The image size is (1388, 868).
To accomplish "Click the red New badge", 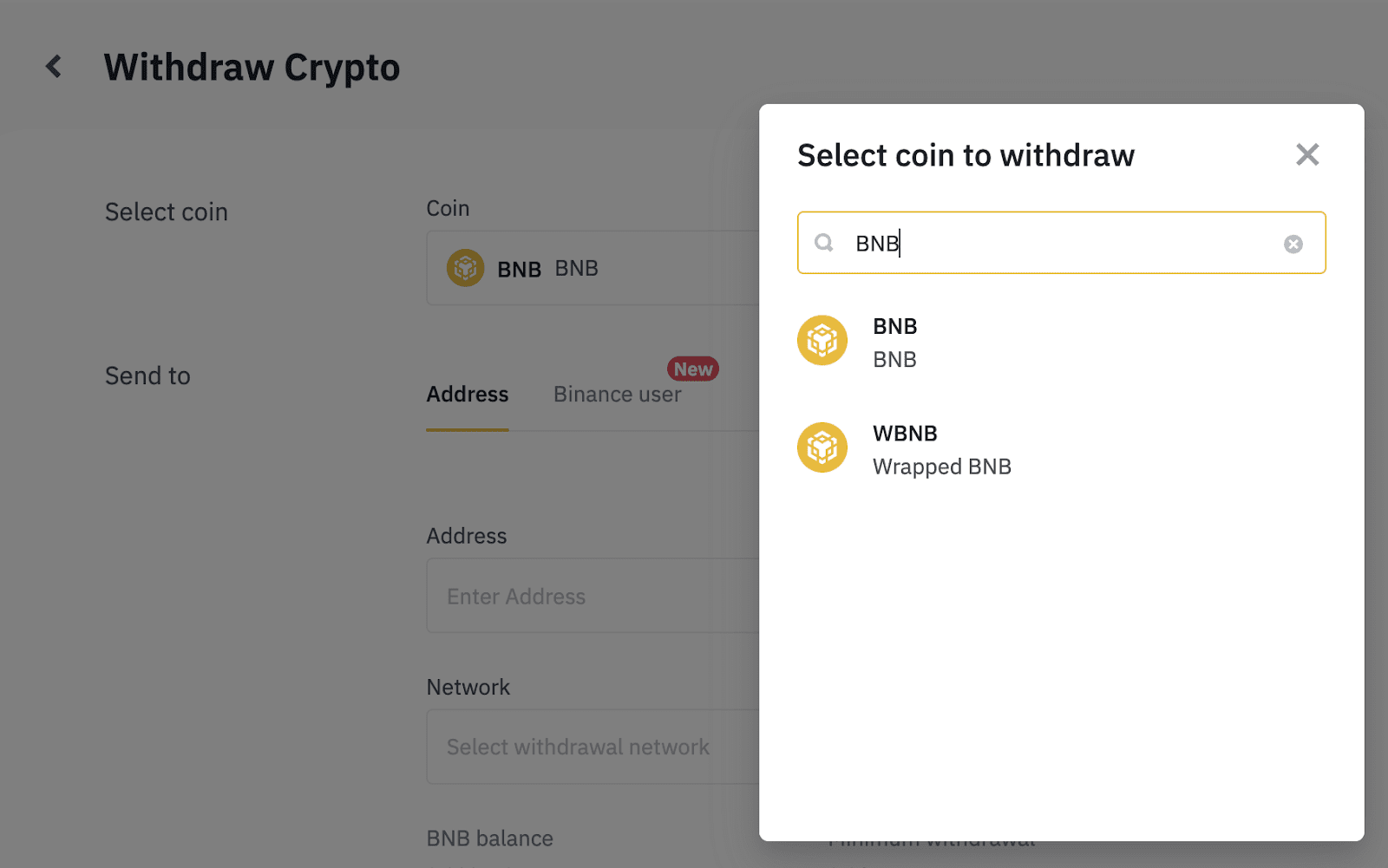I will 692,369.
